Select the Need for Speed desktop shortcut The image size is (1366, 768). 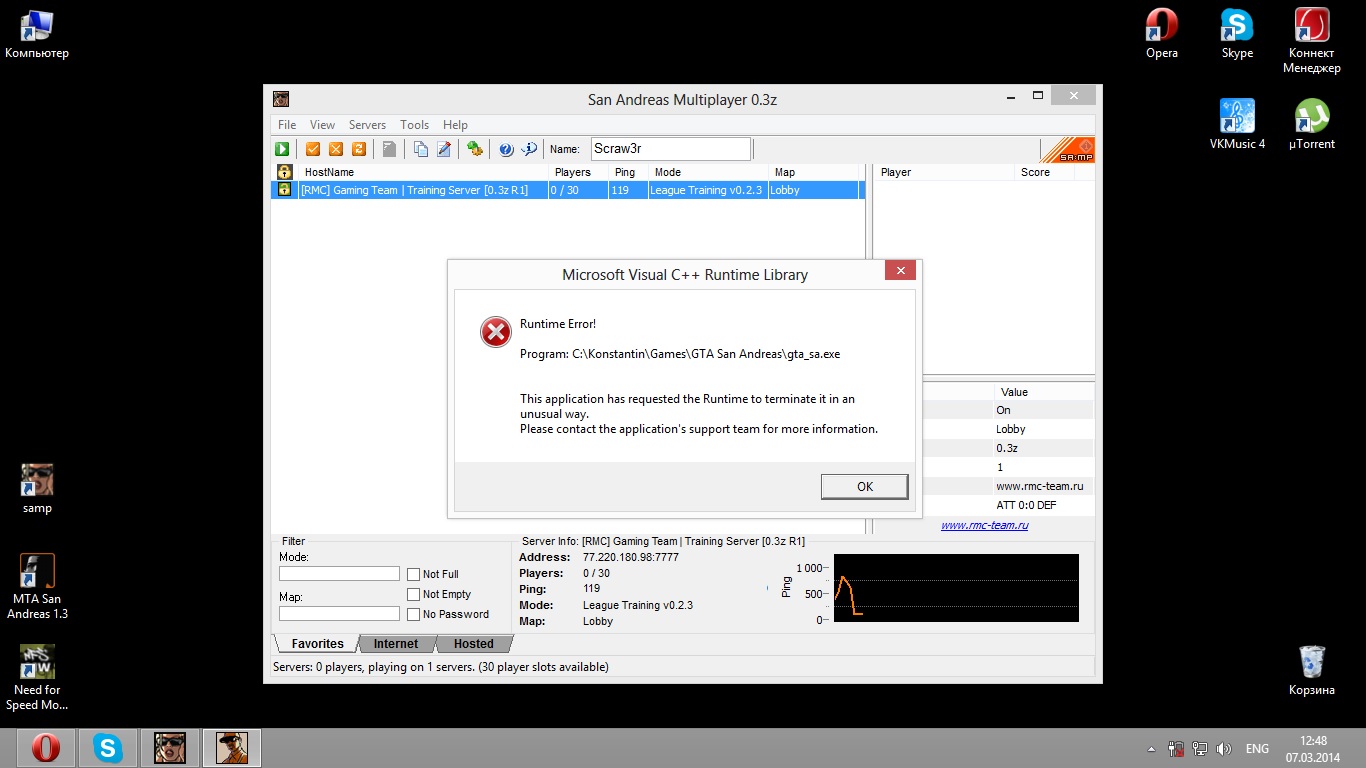point(37,677)
